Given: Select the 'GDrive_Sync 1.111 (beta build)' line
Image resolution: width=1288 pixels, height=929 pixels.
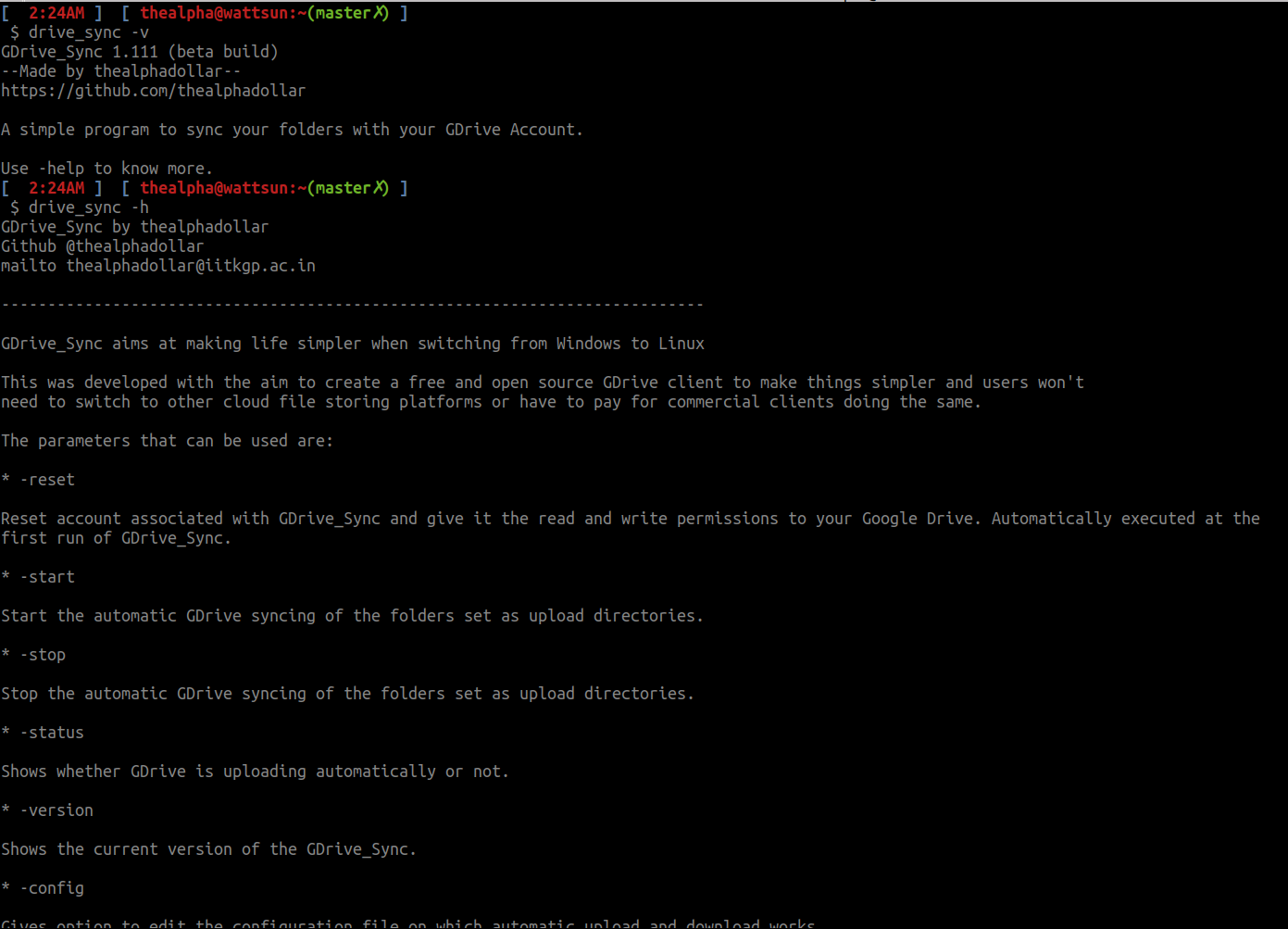Looking at the screenshot, I should pyautogui.click(x=140, y=52).
